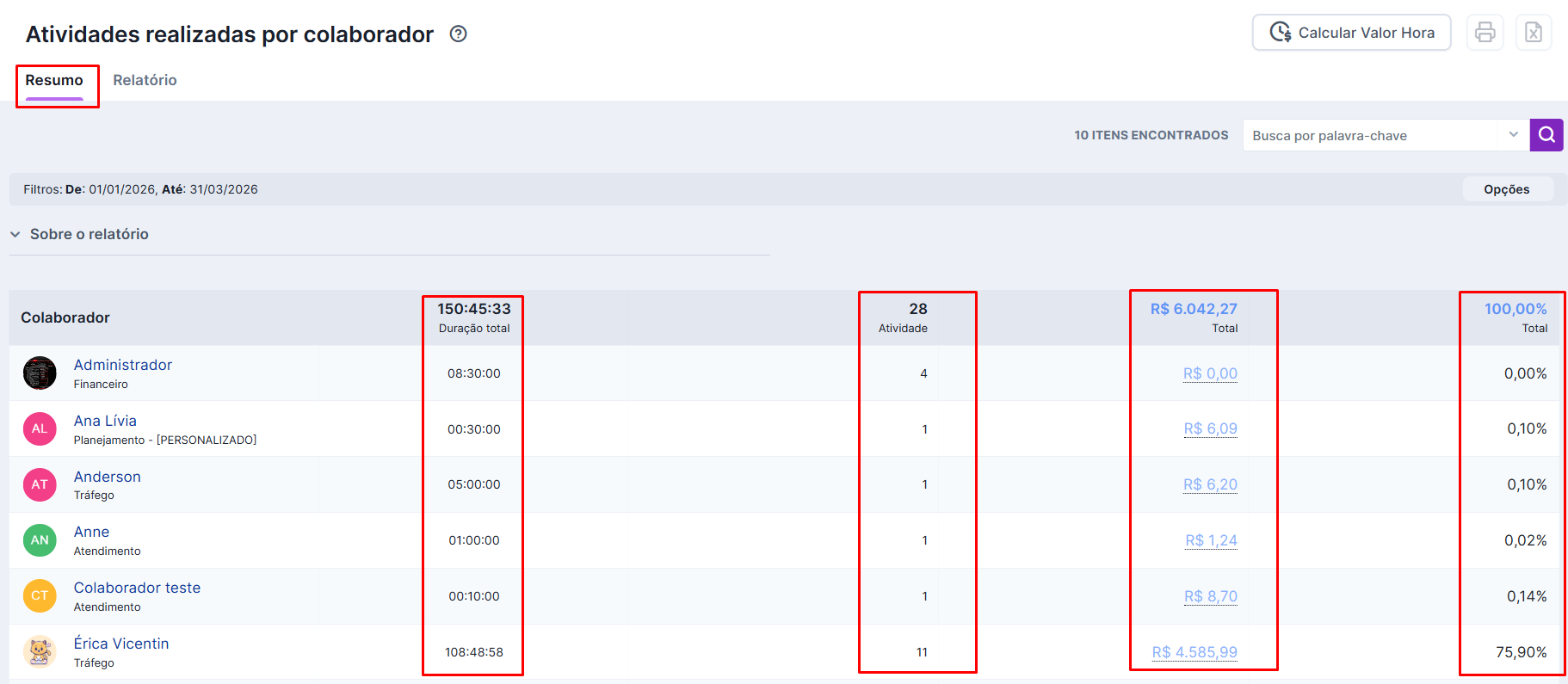Click Érica Vicentin's cat avatar

tap(40, 651)
